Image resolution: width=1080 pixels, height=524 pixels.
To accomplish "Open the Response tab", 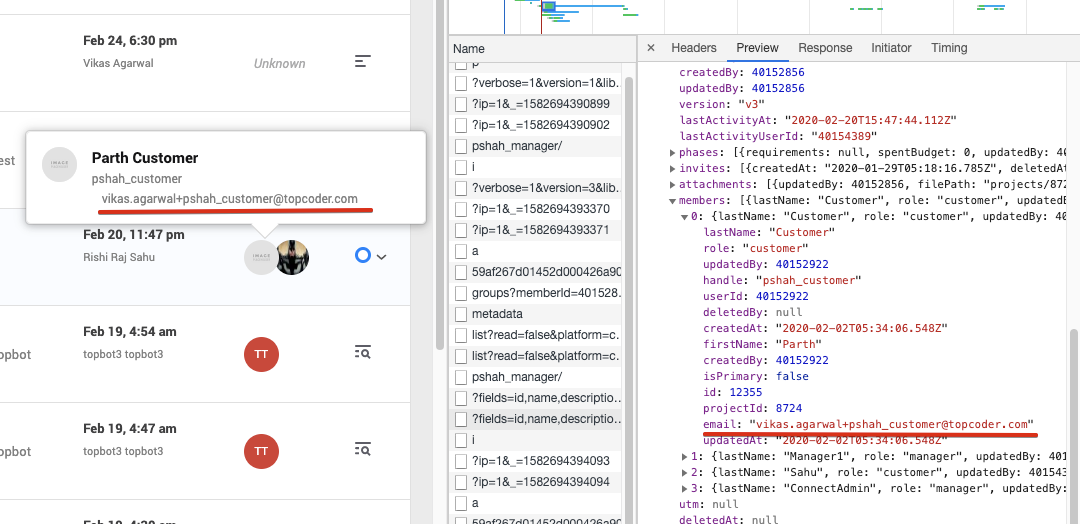I will (825, 48).
